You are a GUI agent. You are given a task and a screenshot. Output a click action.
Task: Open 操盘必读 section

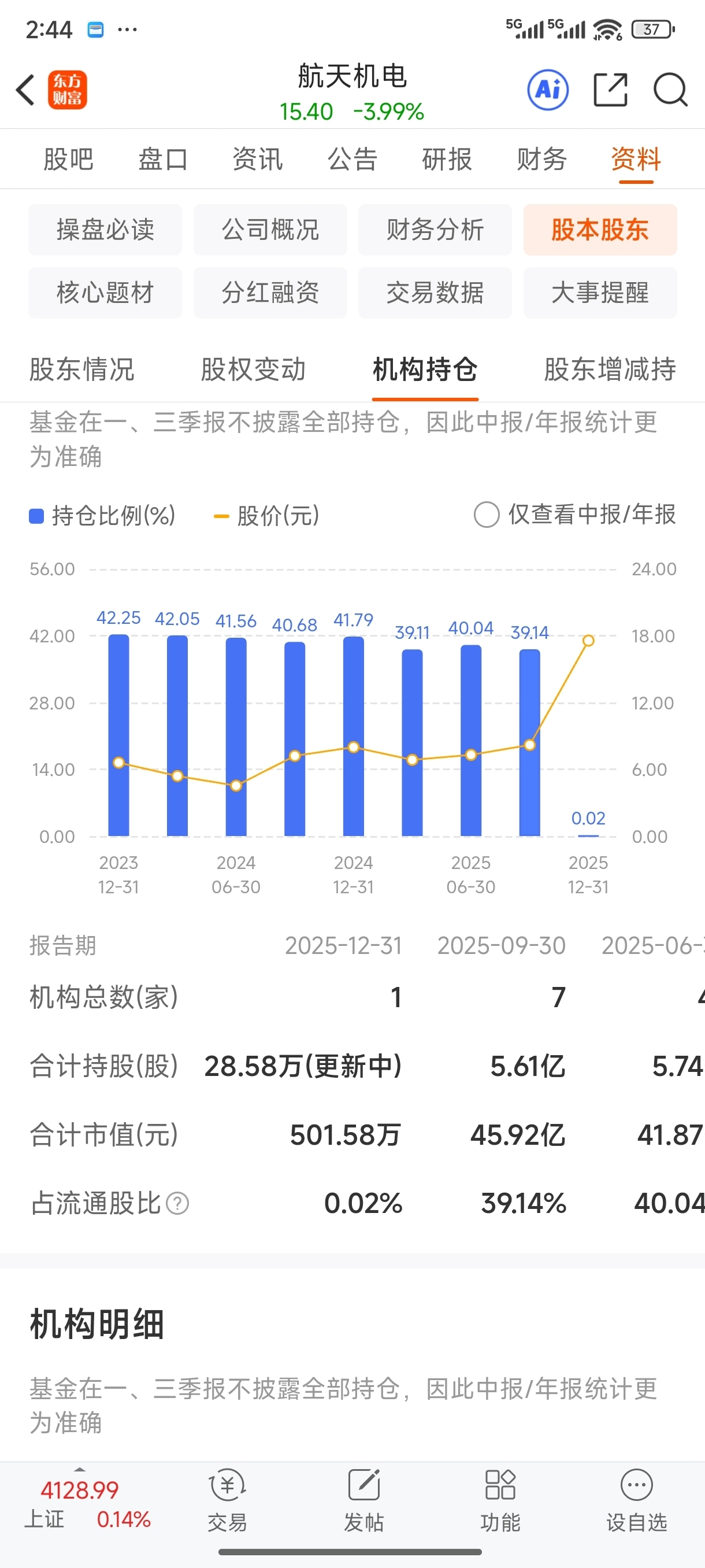(105, 230)
